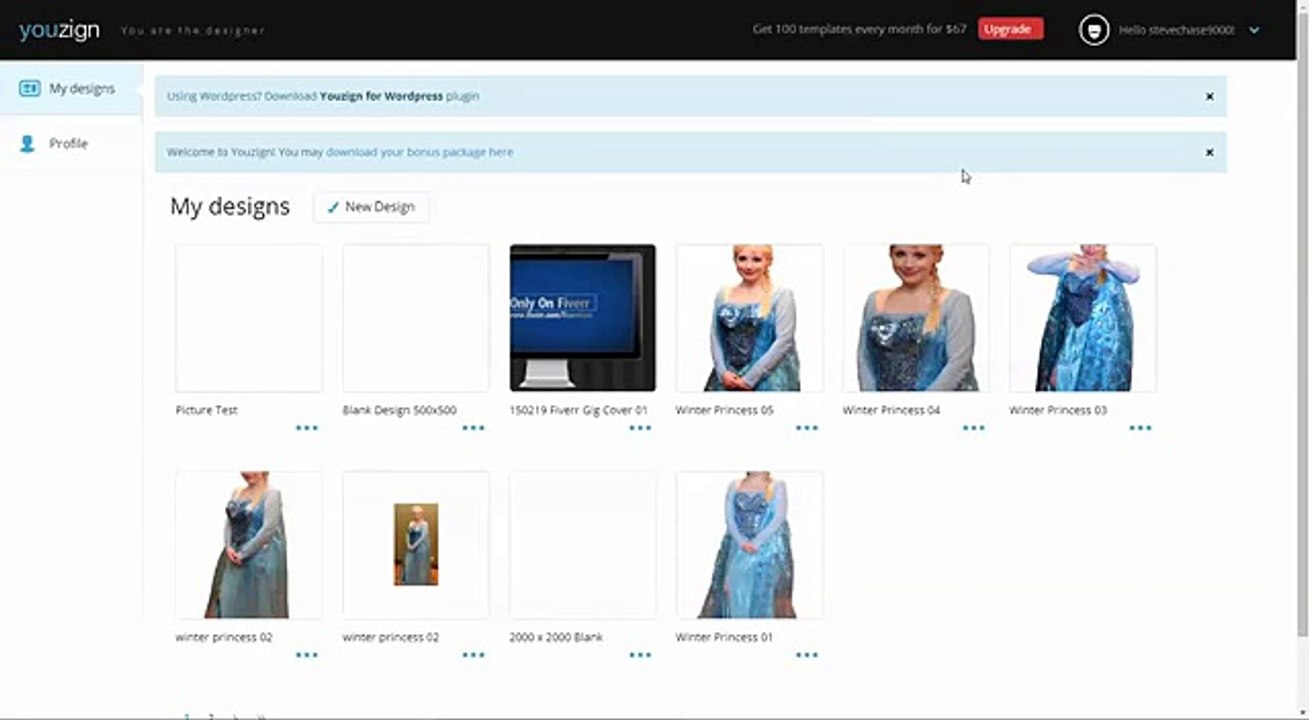Open options dots for Winter Princess 03
The width and height of the screenshot is (1309, 720).
click(x=1140, y=428)
